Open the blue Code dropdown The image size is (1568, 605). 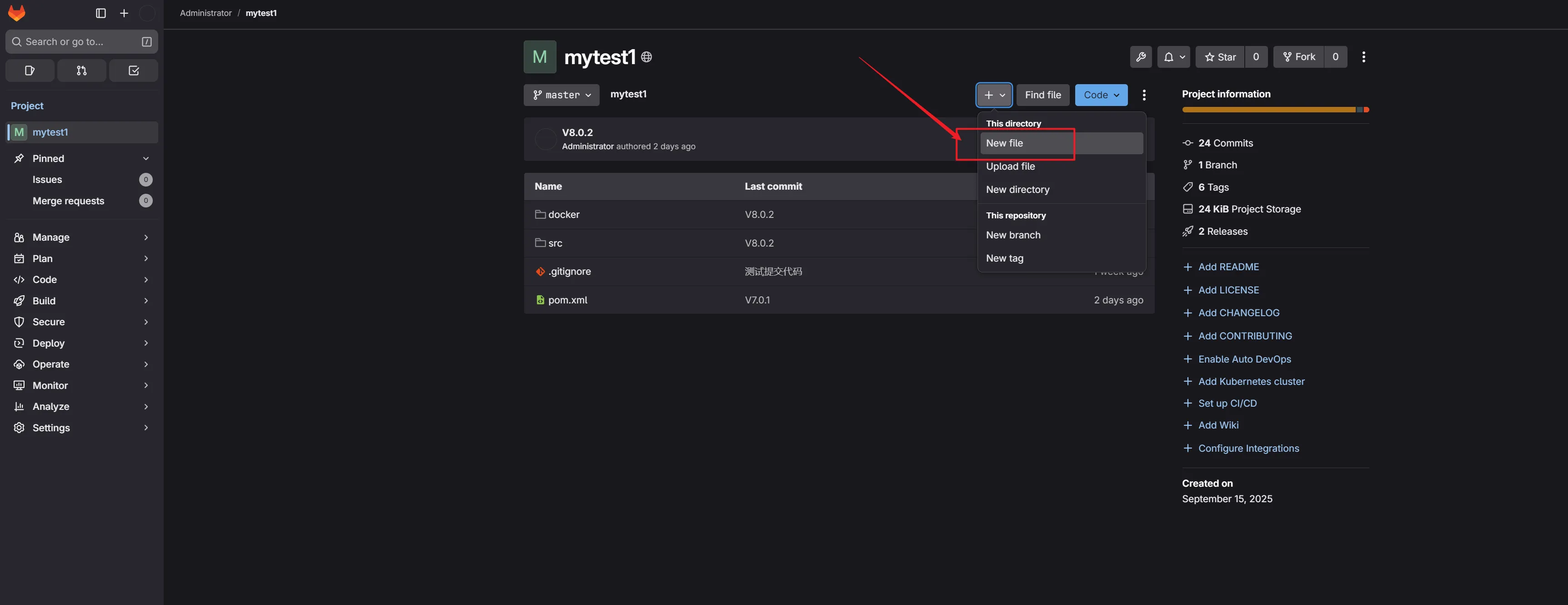[x=1101, y=95]
